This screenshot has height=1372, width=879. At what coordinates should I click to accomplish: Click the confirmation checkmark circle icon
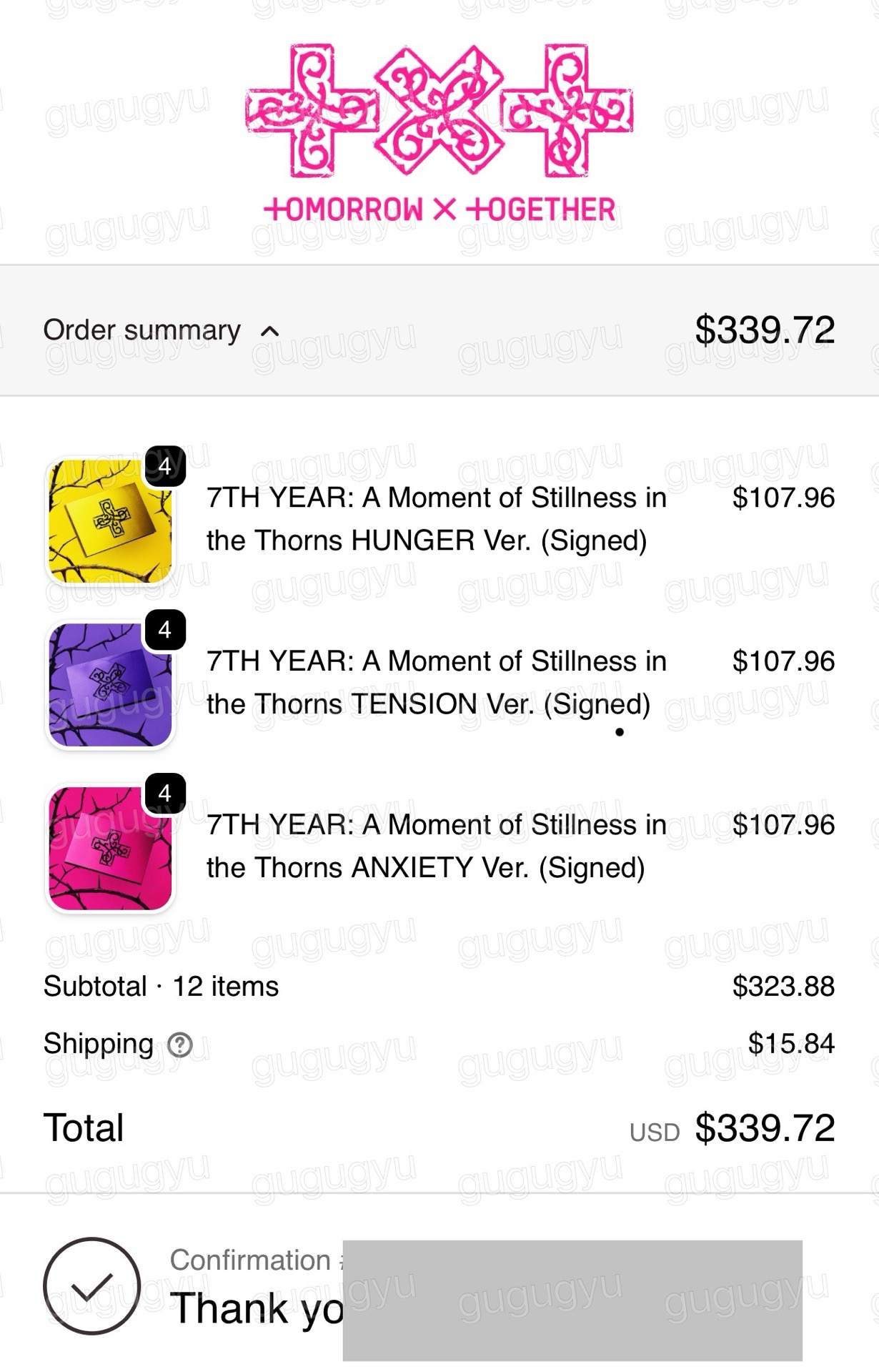[x=91, y=1286]
